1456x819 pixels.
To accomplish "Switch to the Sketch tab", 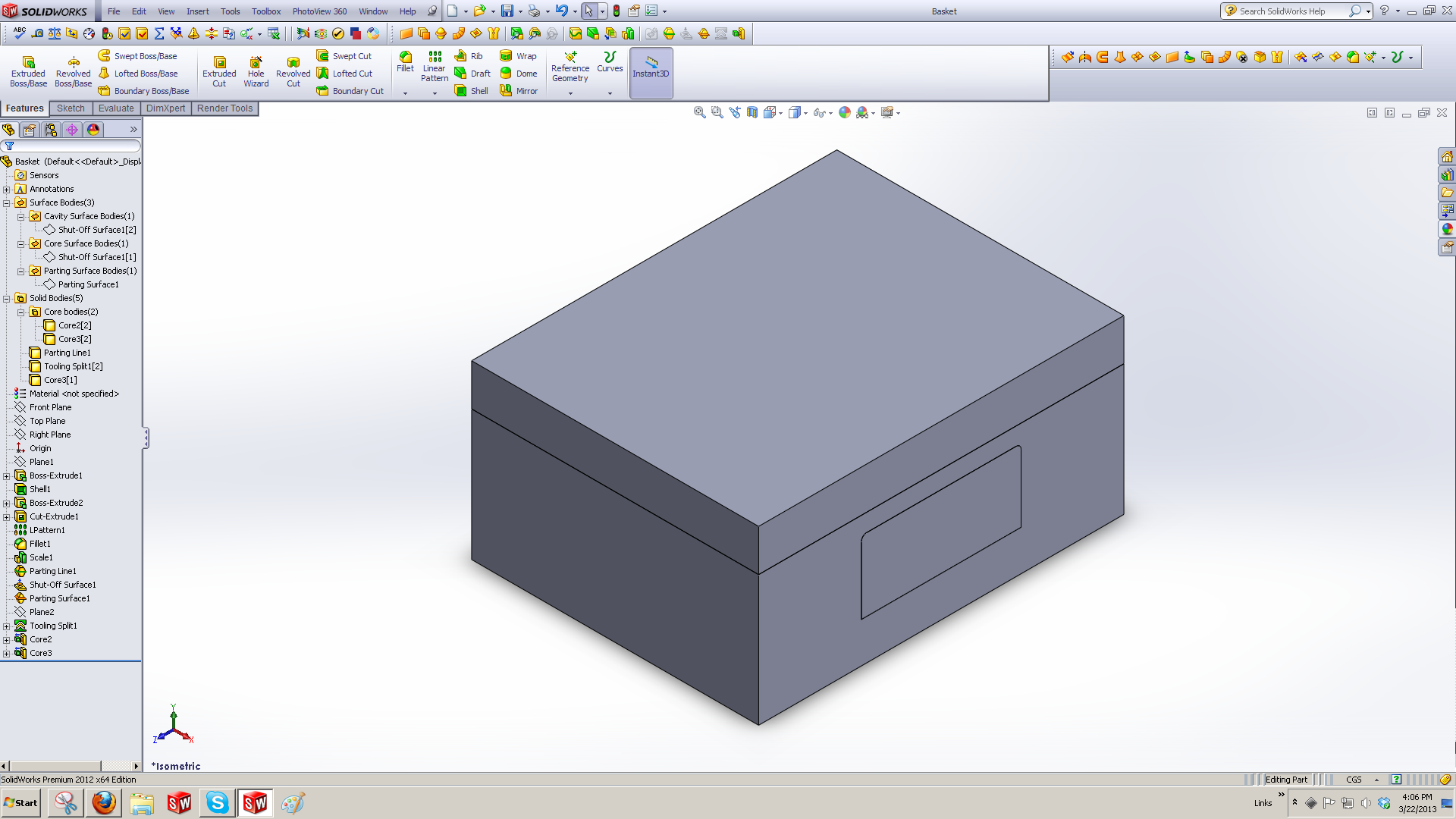I will pyautogui.click(x=71, y=108).
